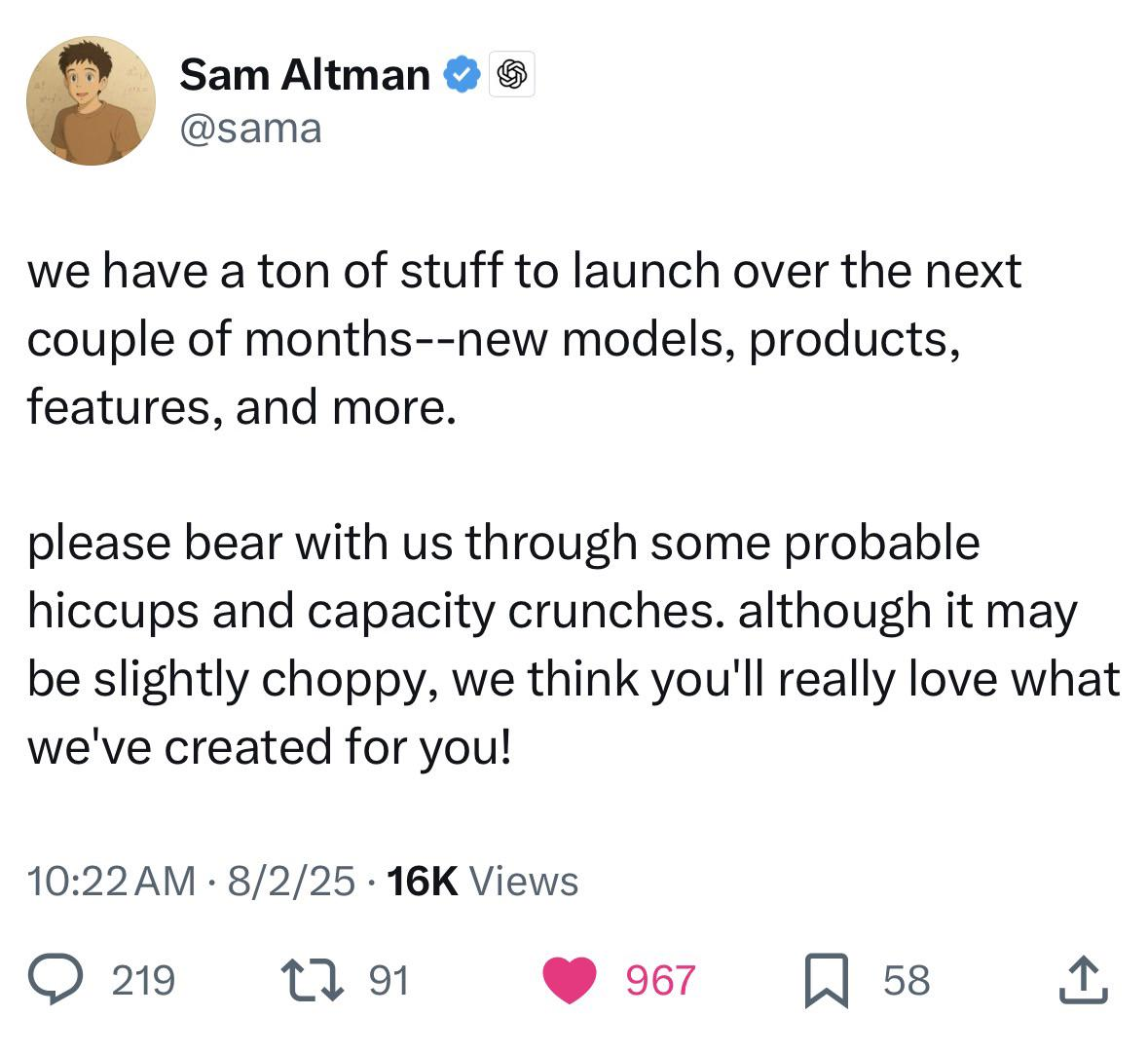Click the 91 reposts count
The image size is (1148, 1054).
coord(389,980)
